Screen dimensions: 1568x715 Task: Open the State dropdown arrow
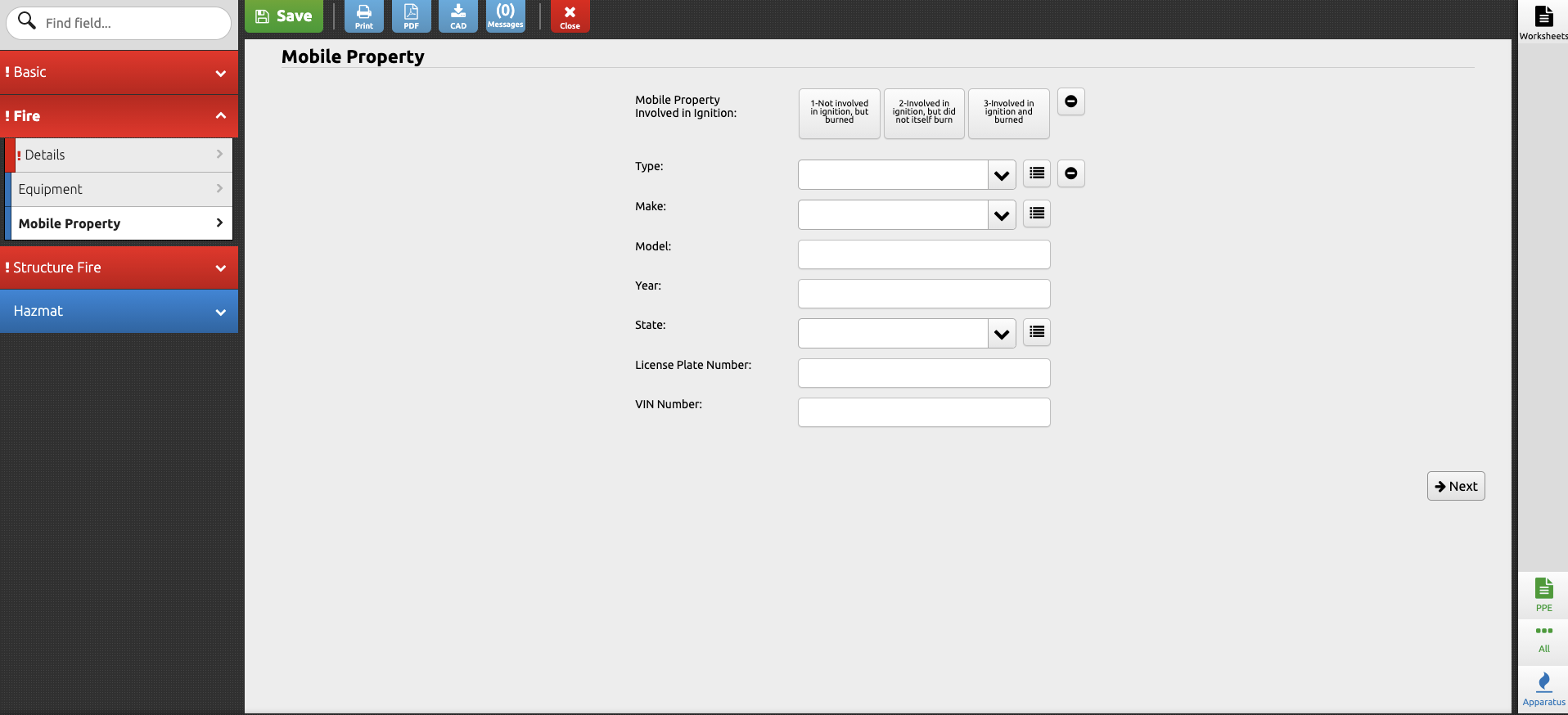pyautogui.click(x=1002, y=334)
